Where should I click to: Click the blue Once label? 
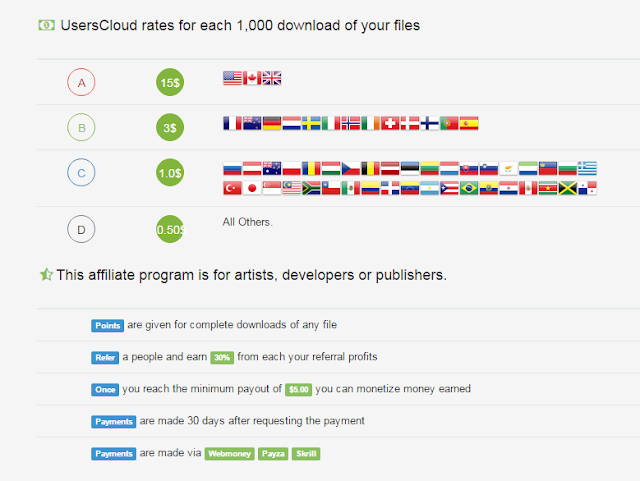[x=105, y=390]
